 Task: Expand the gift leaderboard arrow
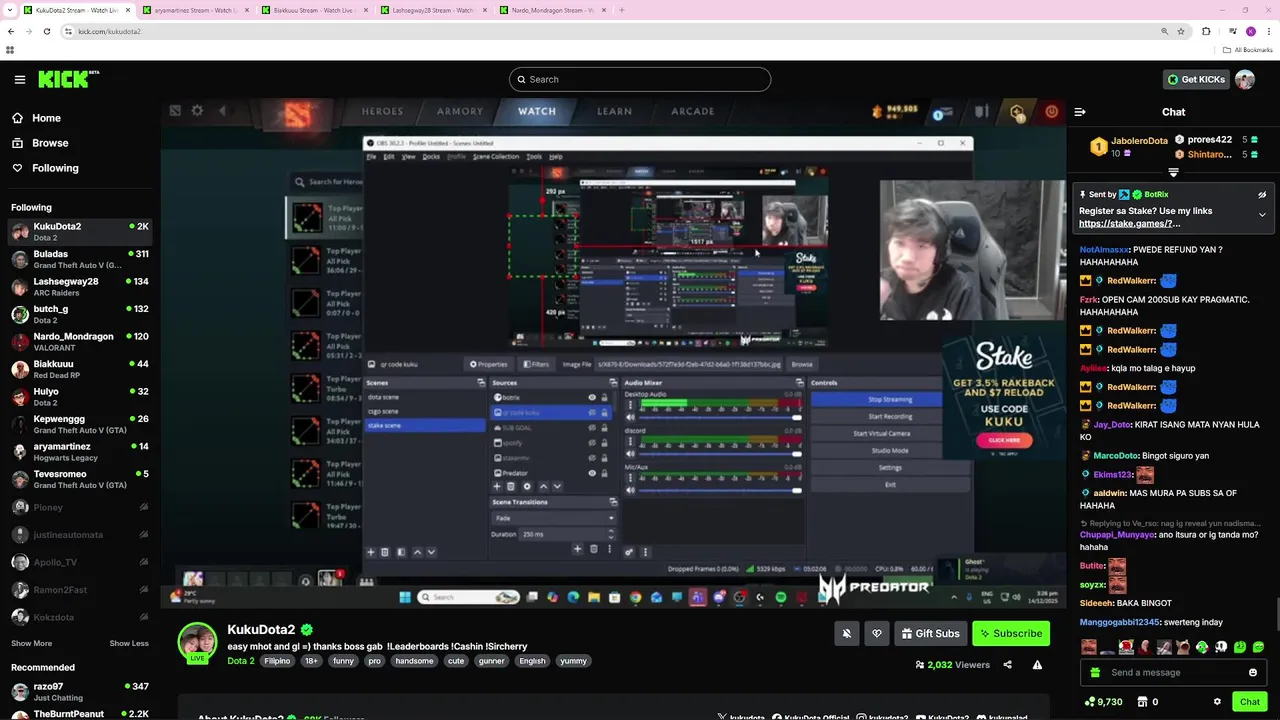1174,172
